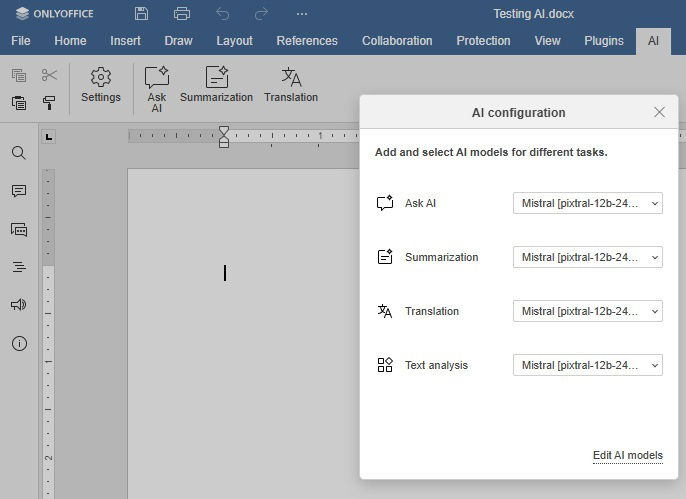Expand the Translation model dropdown
The image size is (686, 499).
(588, 311)
